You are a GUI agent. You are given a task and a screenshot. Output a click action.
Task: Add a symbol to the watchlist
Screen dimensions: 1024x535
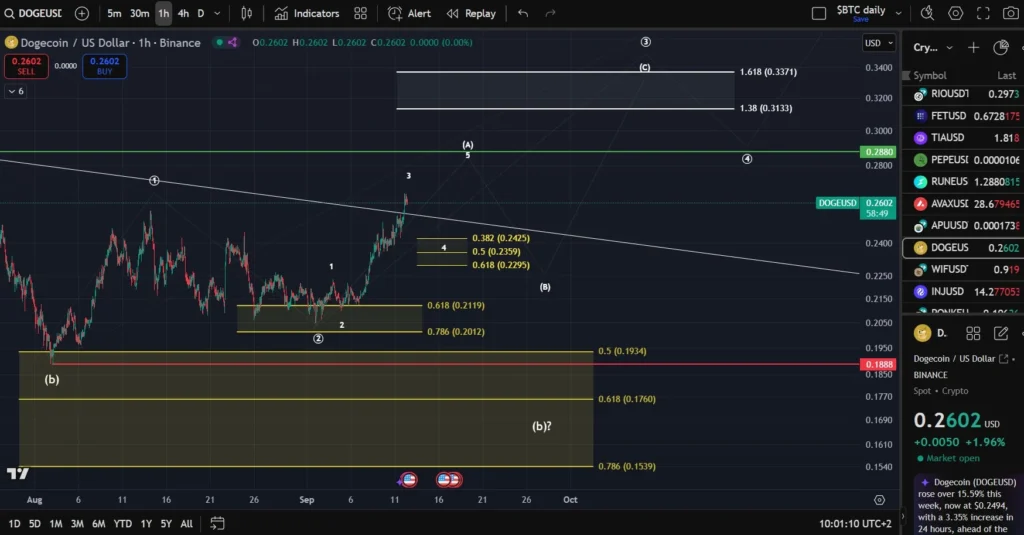(x=973, y=47)
